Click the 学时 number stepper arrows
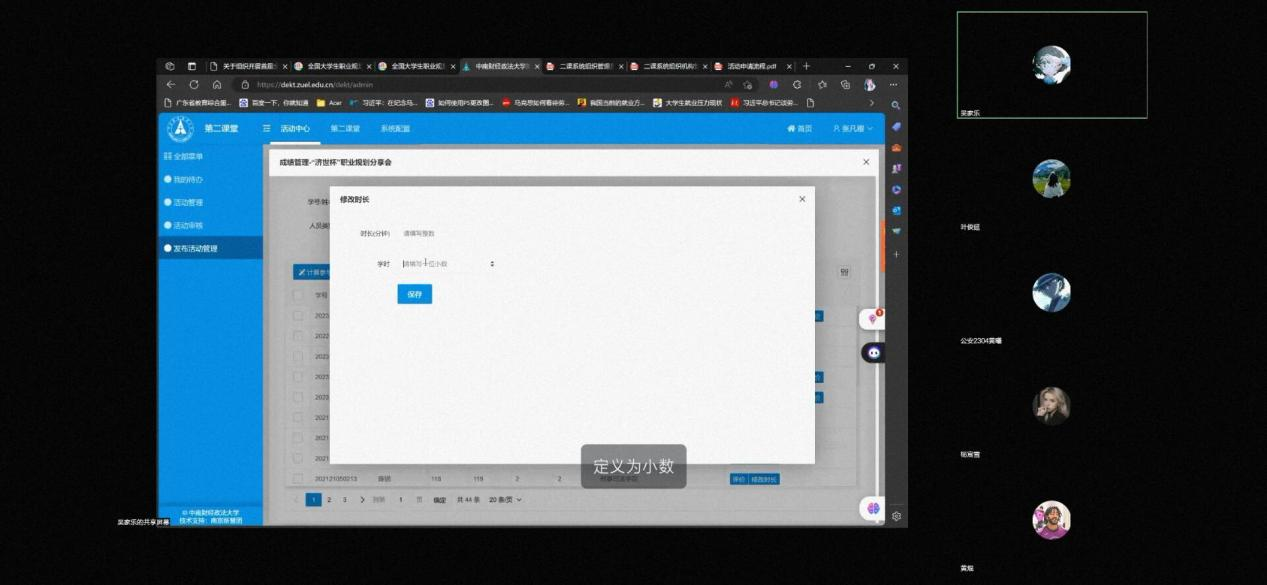This screenshot has width=1267, height=585. (491, 264)
